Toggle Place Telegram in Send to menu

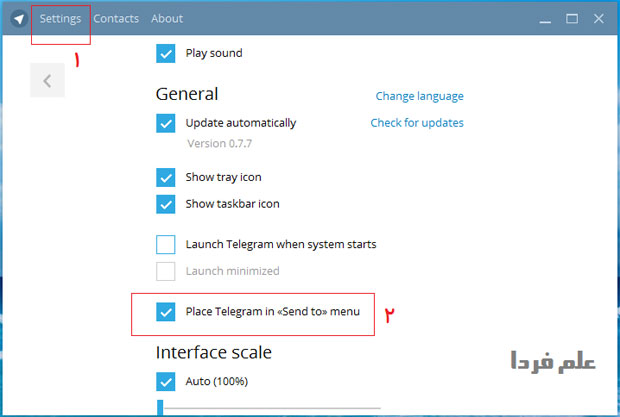pos(166,312)
